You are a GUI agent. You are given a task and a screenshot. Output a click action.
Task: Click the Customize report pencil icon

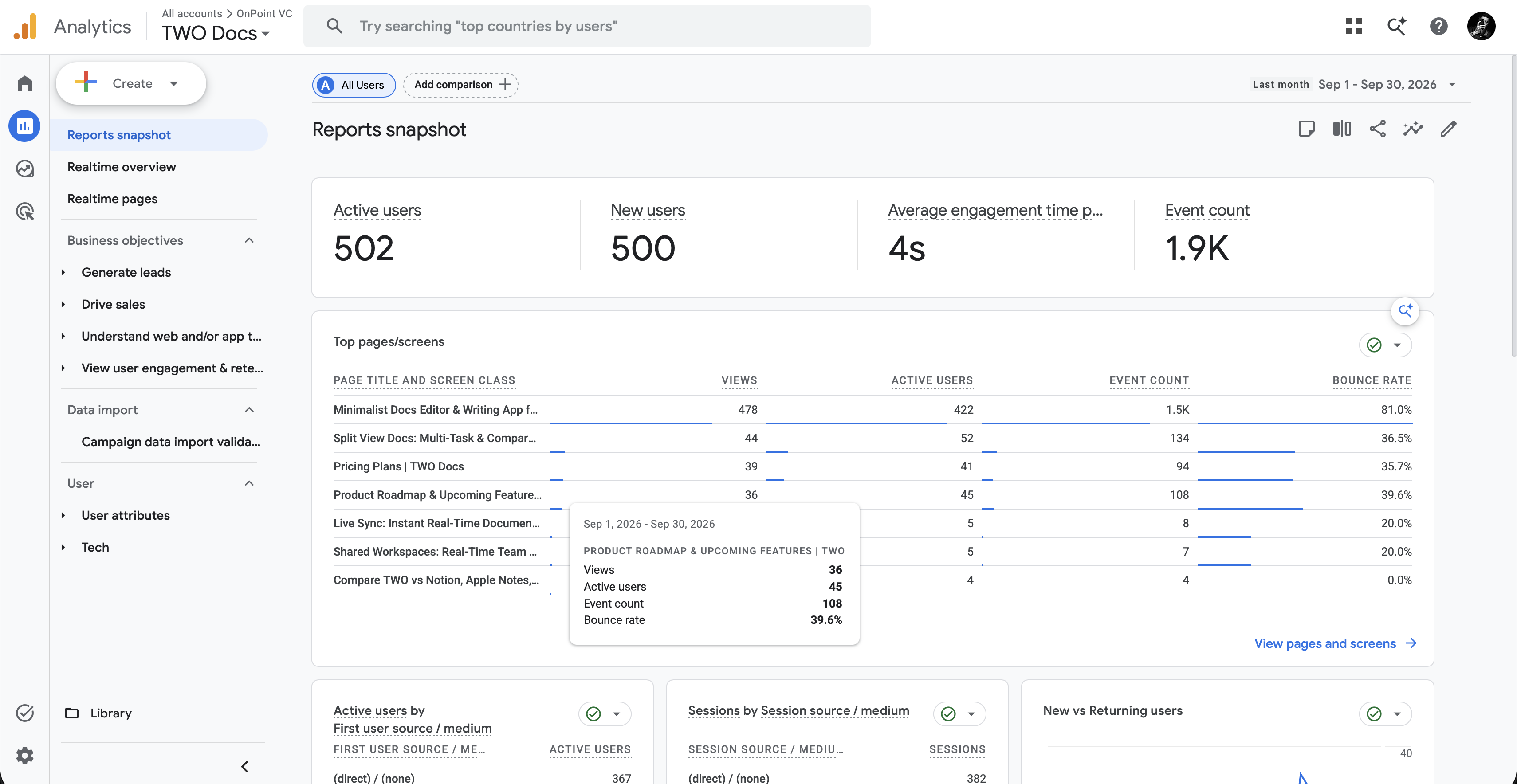point(1448,129)
